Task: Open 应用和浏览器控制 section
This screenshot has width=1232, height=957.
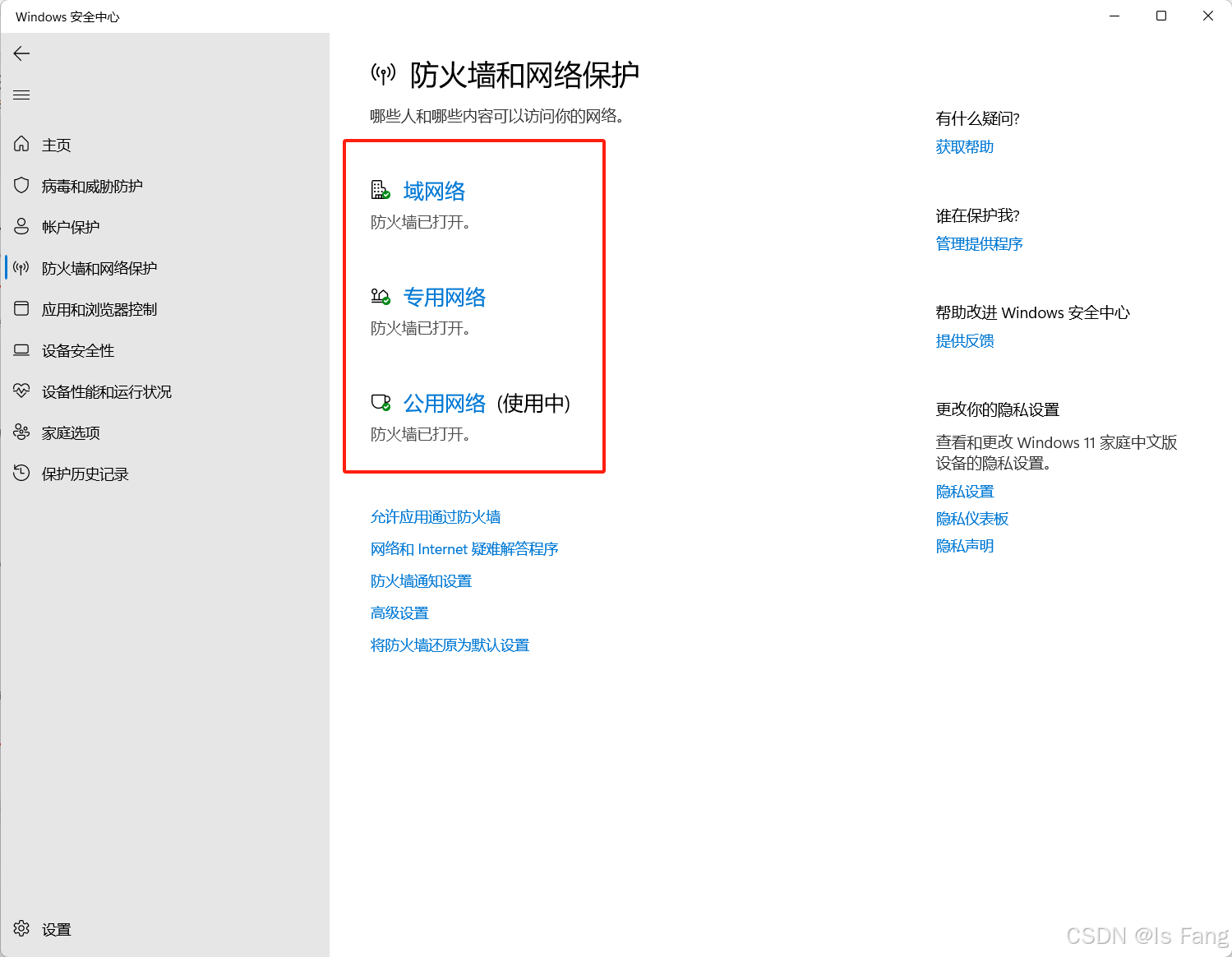Action: pyautogui.click(x=99, y=309)
